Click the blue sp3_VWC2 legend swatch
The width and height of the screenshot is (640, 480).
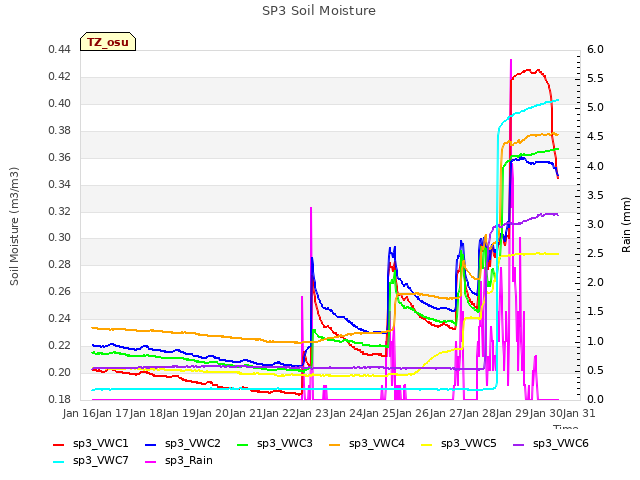coord(151,444)
